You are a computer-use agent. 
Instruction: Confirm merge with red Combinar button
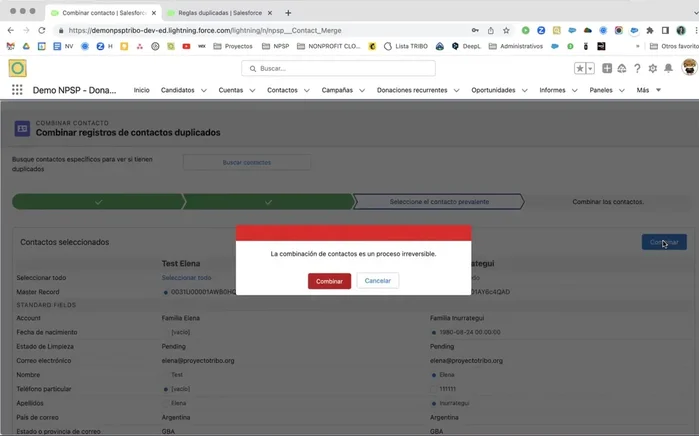point(329,281)
